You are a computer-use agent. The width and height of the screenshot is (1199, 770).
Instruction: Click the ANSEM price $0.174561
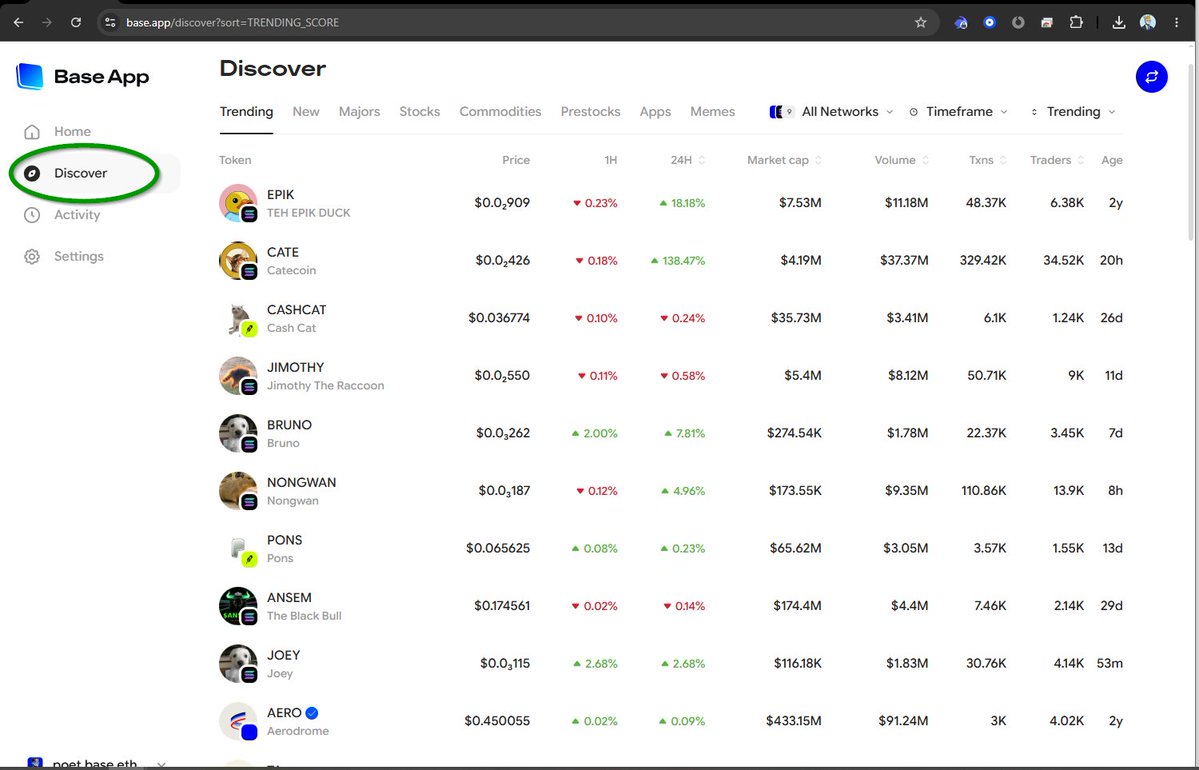[502, 606]
